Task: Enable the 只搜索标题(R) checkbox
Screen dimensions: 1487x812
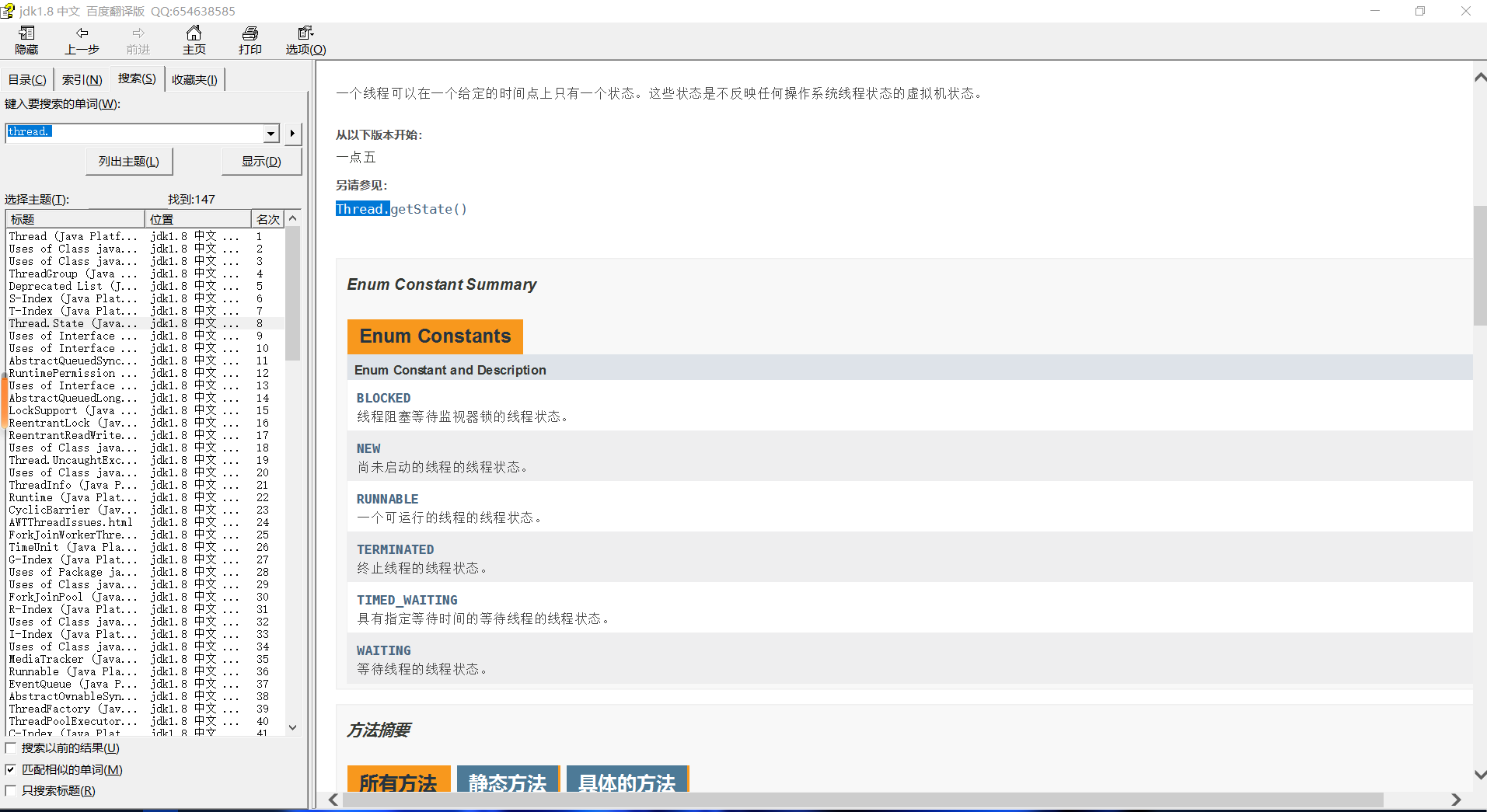Action: (x=11, y=790)
